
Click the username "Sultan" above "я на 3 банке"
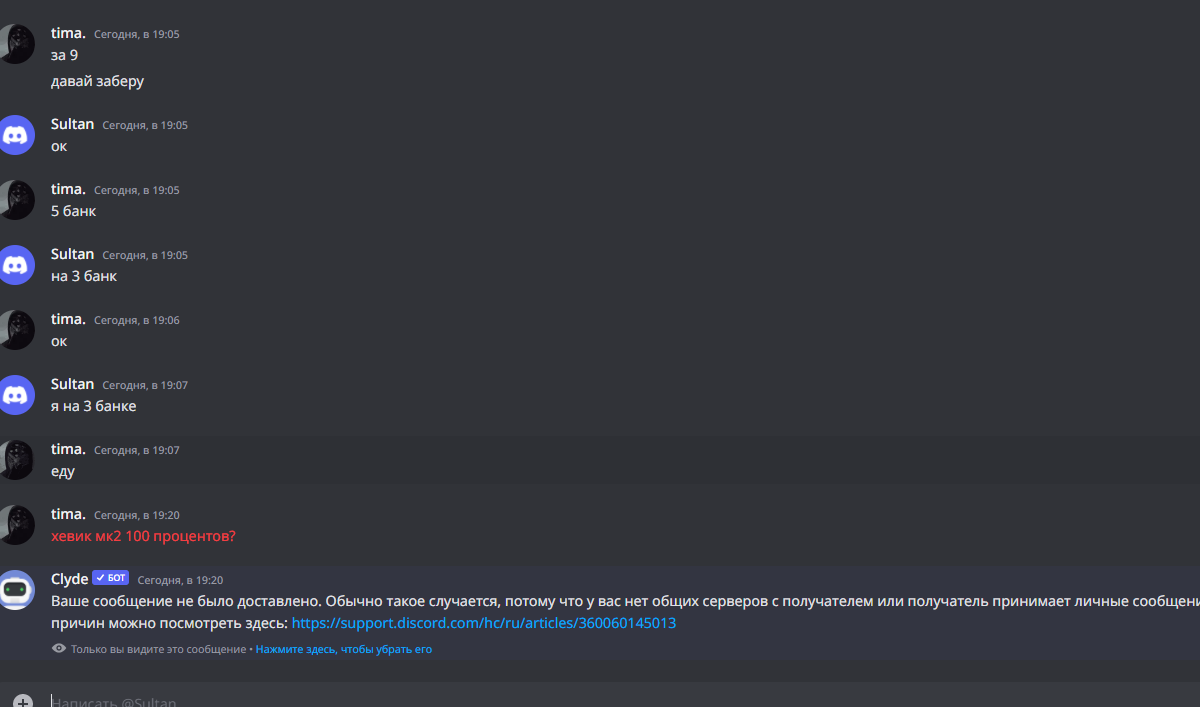72,384
